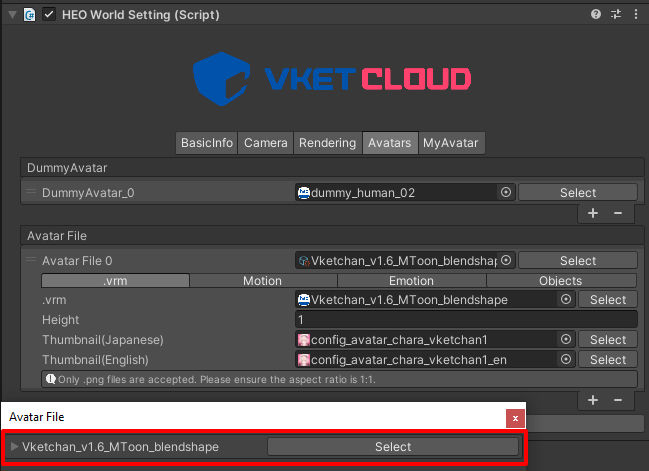Screen dimensions: 649x471
Task: Open object picker for Thumbnail(Japanese)
Action: [x=566, y=339]
